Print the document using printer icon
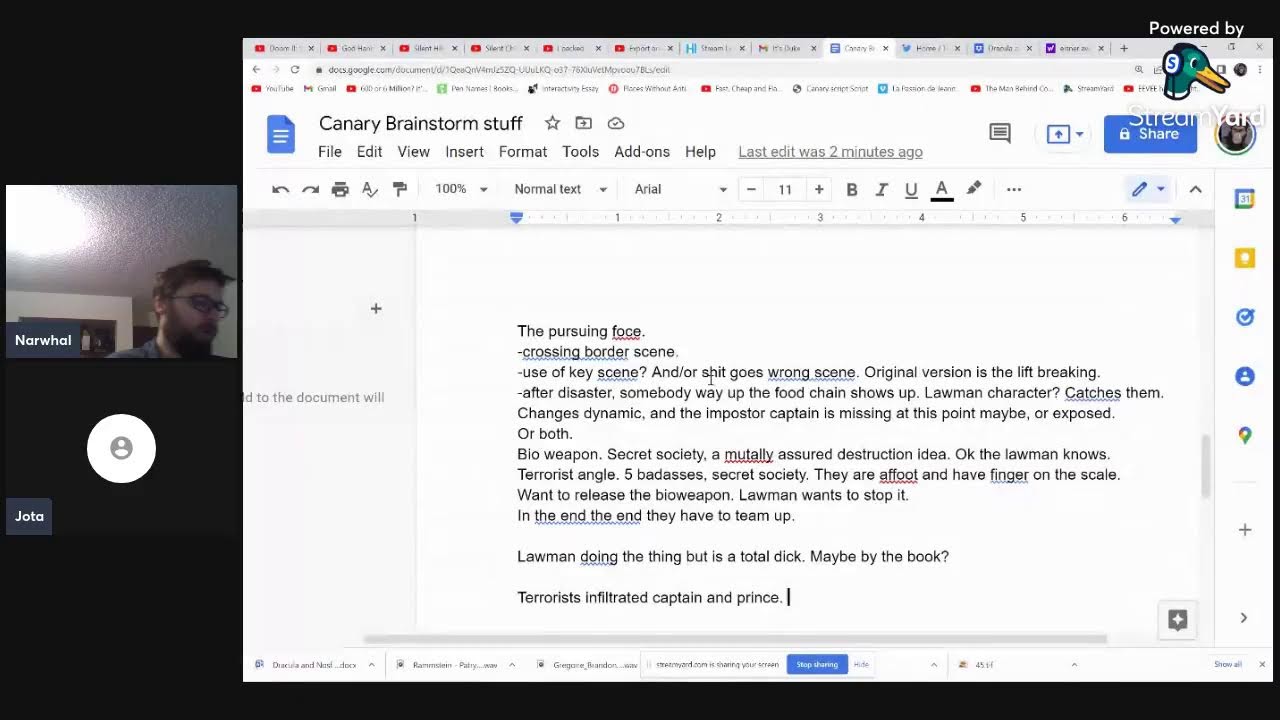The image size is (1280, 720). 340,189
